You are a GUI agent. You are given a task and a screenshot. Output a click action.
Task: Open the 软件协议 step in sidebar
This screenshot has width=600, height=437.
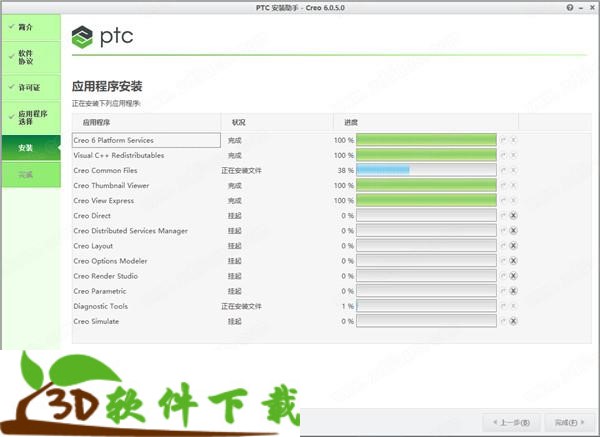31,57
